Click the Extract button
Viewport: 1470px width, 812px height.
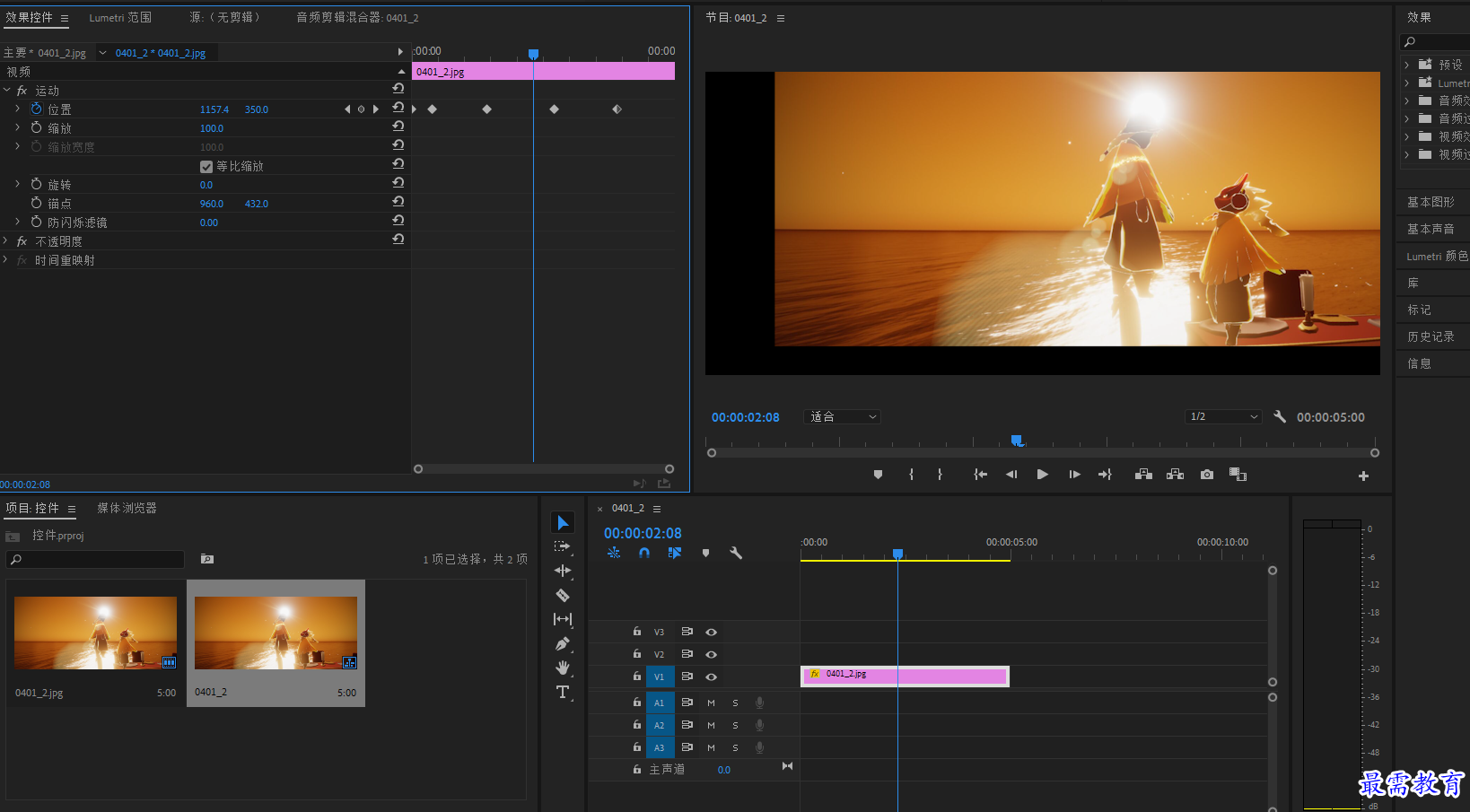pos(1175,475)
